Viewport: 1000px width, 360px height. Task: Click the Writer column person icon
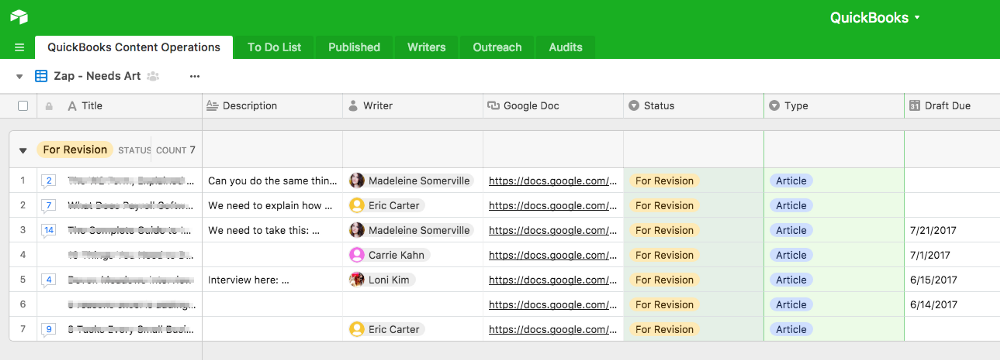tap(353, 106)
